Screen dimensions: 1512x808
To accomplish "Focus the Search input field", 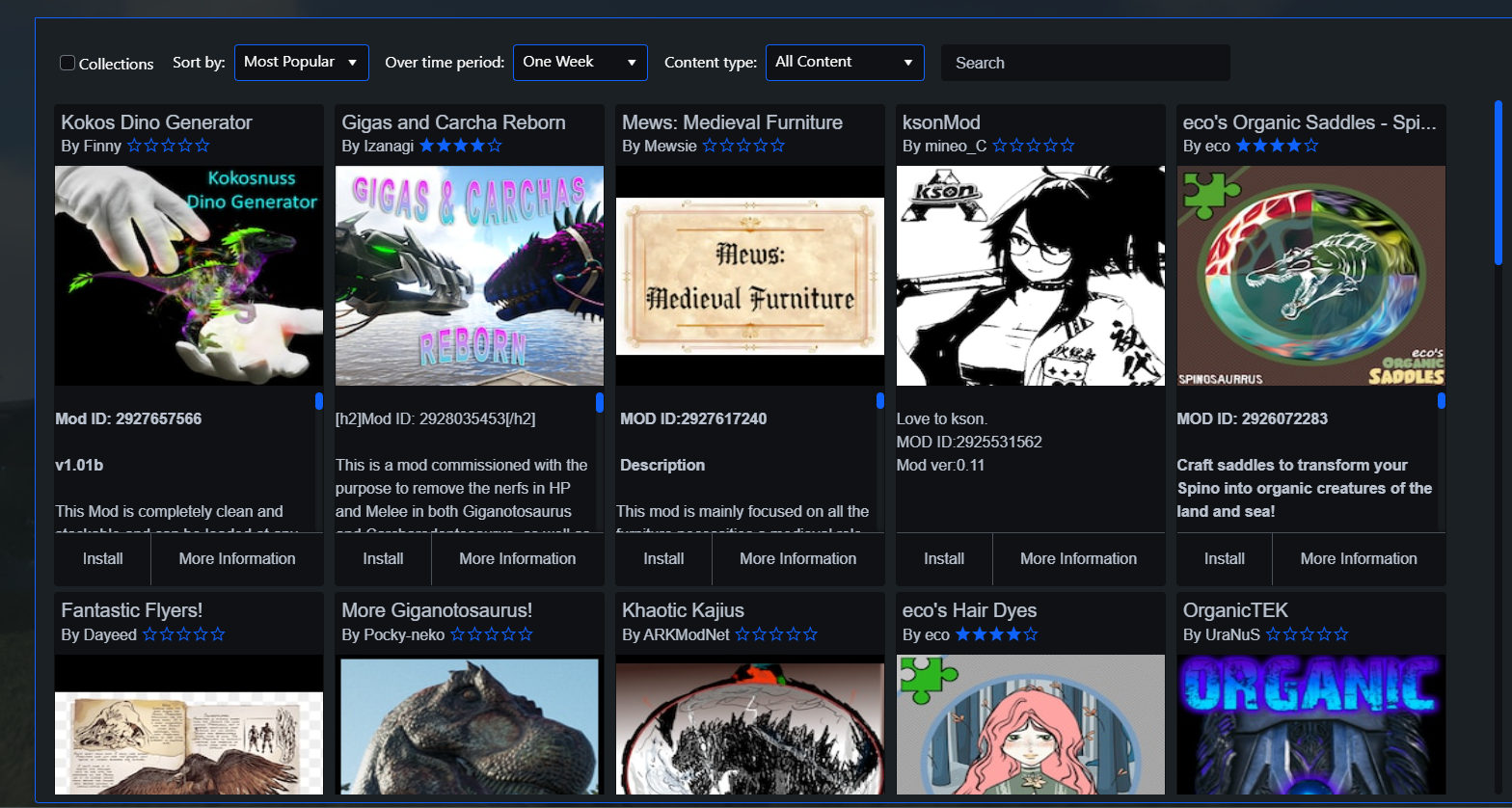I will pos(1086,63).
